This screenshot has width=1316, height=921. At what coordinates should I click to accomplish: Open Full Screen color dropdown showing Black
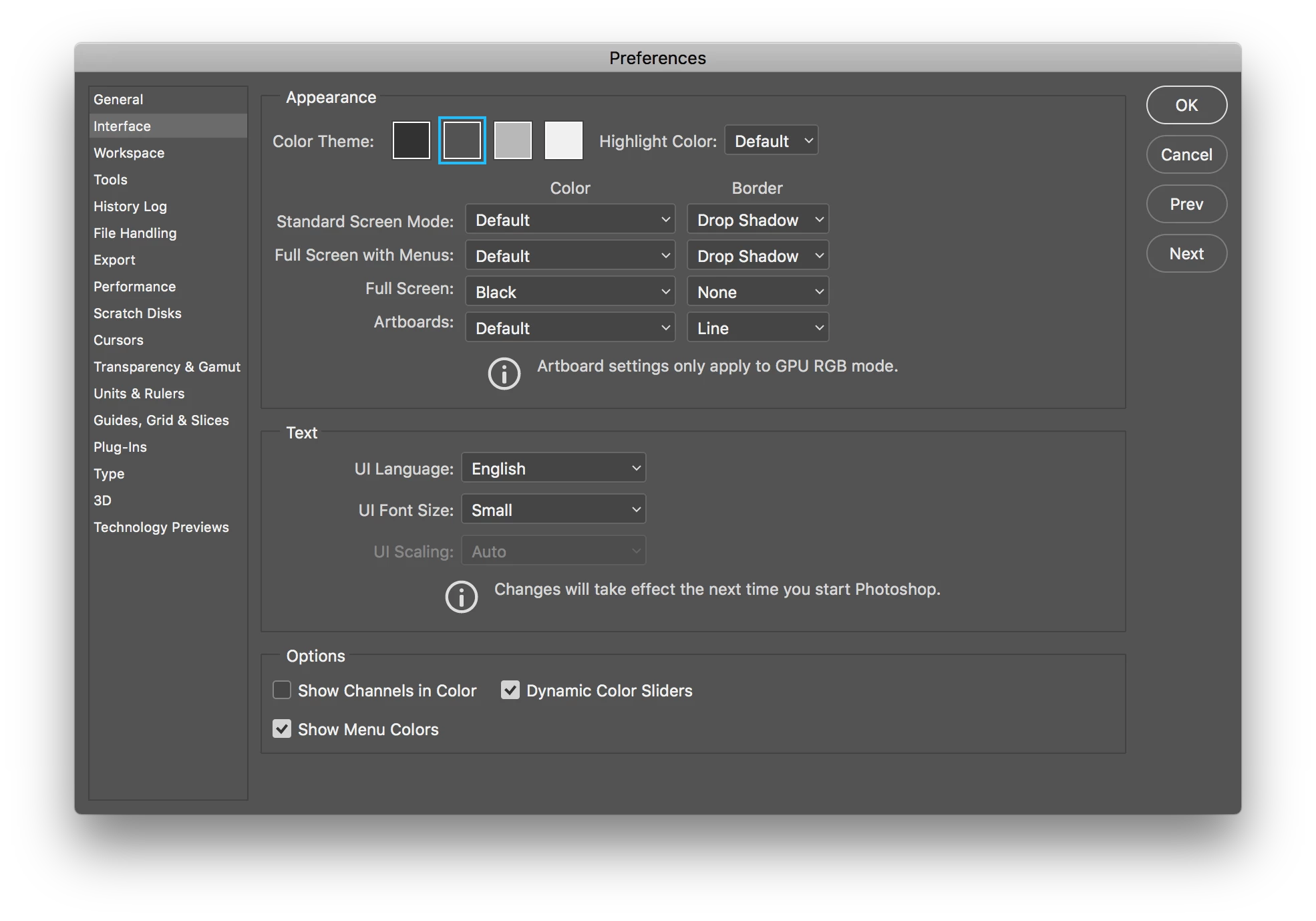[x=570, y=291]
